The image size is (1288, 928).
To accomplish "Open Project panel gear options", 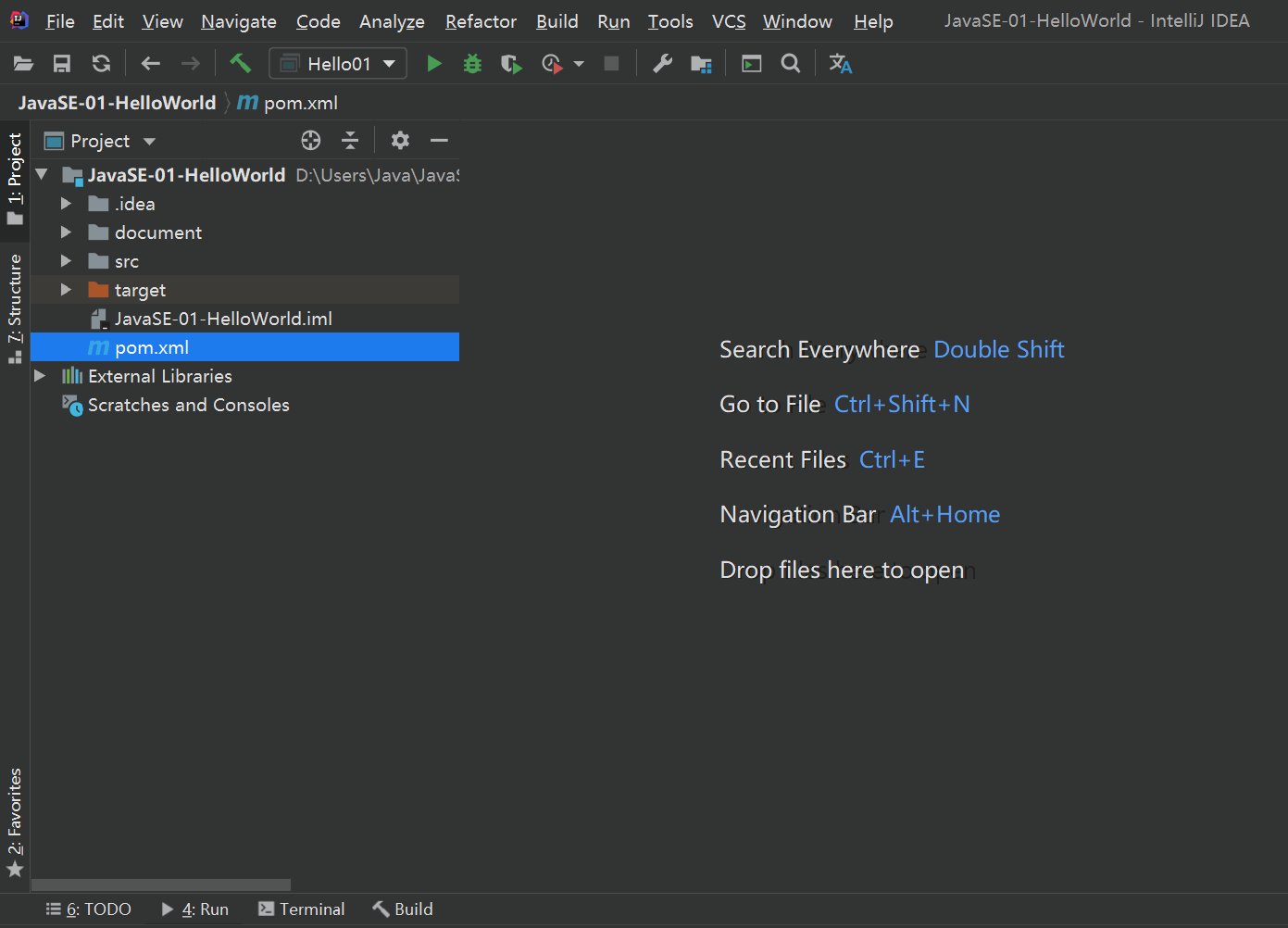I will [x=400, y=141].
